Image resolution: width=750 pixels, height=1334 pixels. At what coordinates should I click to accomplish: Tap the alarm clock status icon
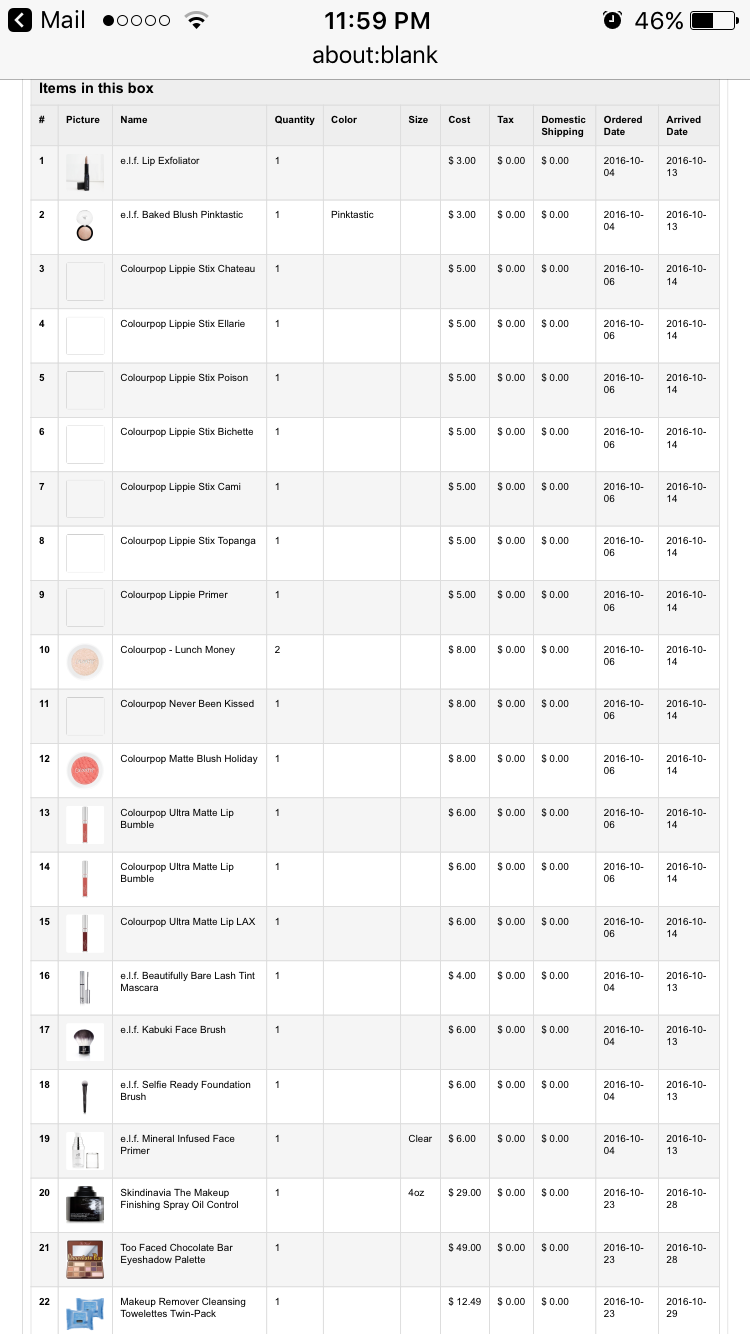(x=613, y=20)
